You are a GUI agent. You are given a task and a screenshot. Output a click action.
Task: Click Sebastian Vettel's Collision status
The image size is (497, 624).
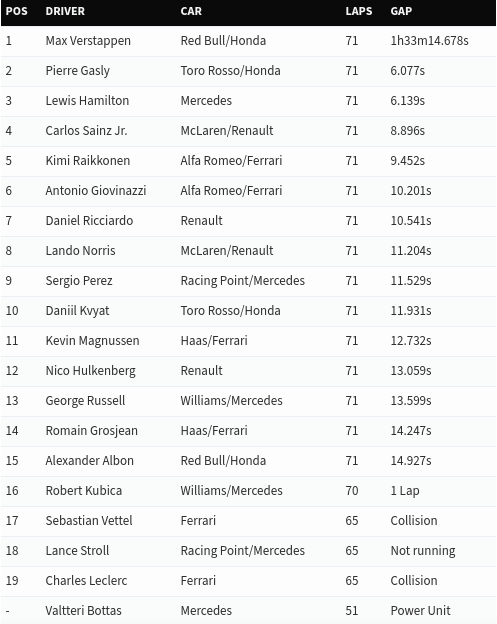[414, 521]
